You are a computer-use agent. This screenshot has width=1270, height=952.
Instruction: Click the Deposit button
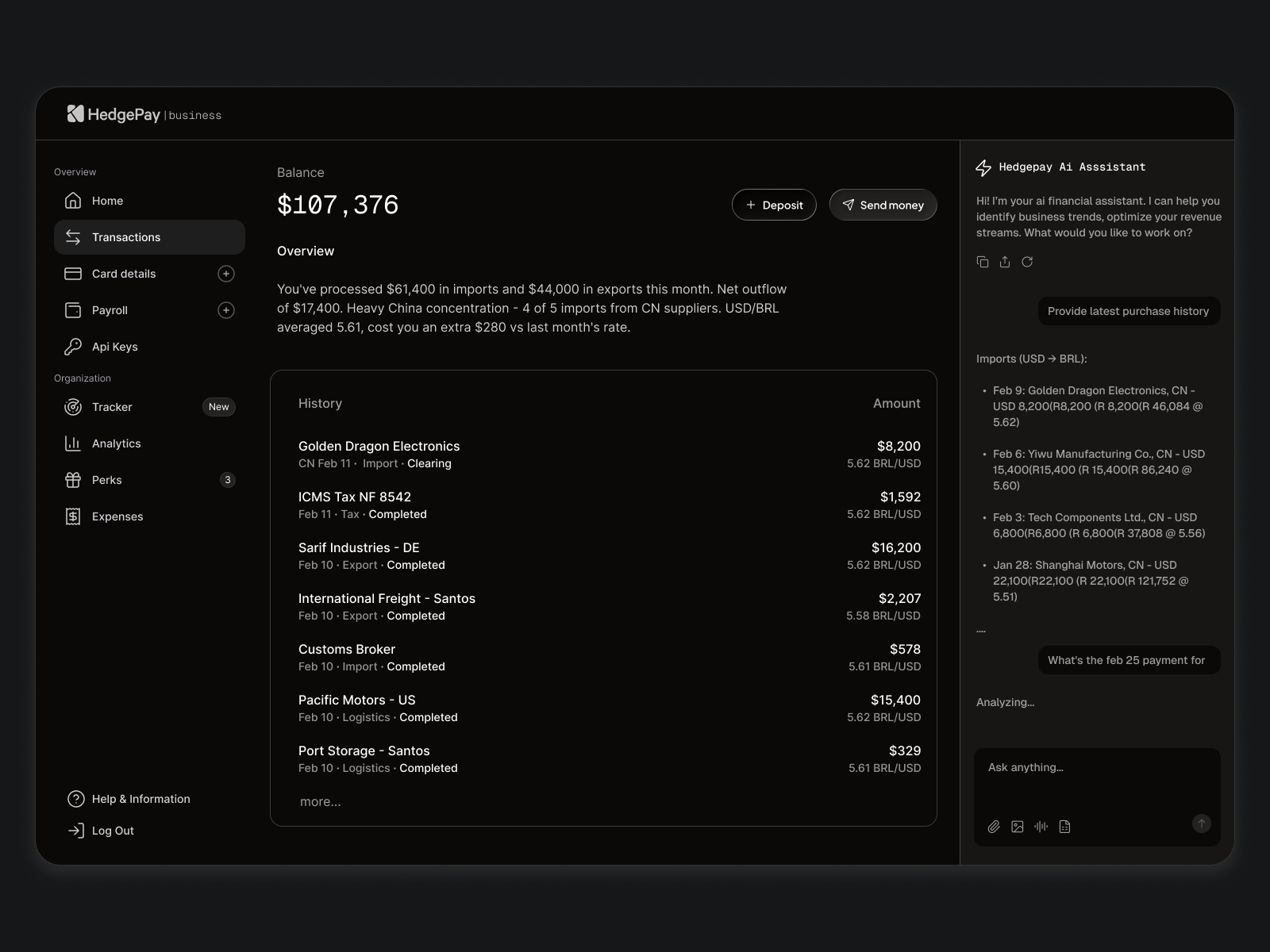[x=774, y=205]
